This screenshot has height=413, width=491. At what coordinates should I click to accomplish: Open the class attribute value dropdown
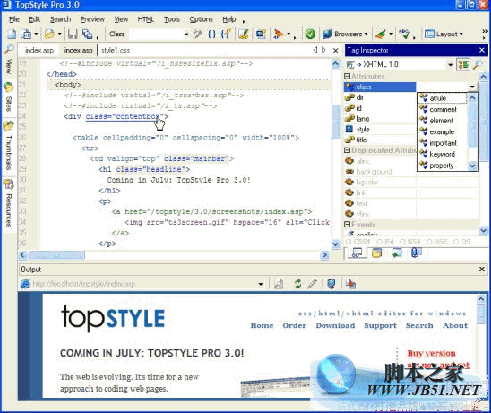(x=472, y=87)
